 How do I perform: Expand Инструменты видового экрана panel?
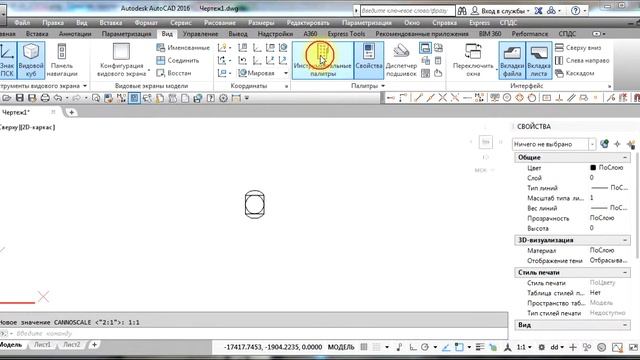[x=44, y=86]
